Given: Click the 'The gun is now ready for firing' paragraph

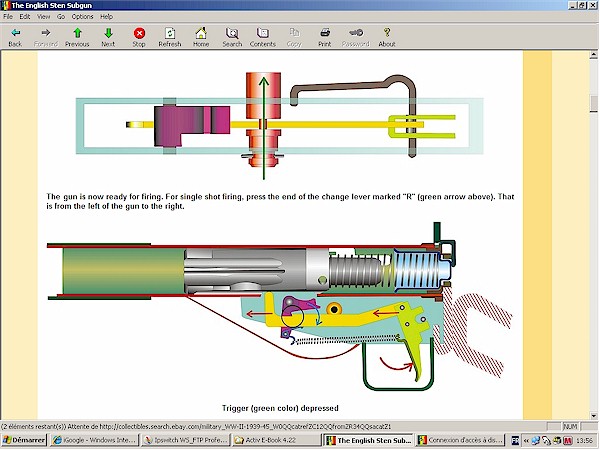Looking at the screenshot, I should (280, 201).
